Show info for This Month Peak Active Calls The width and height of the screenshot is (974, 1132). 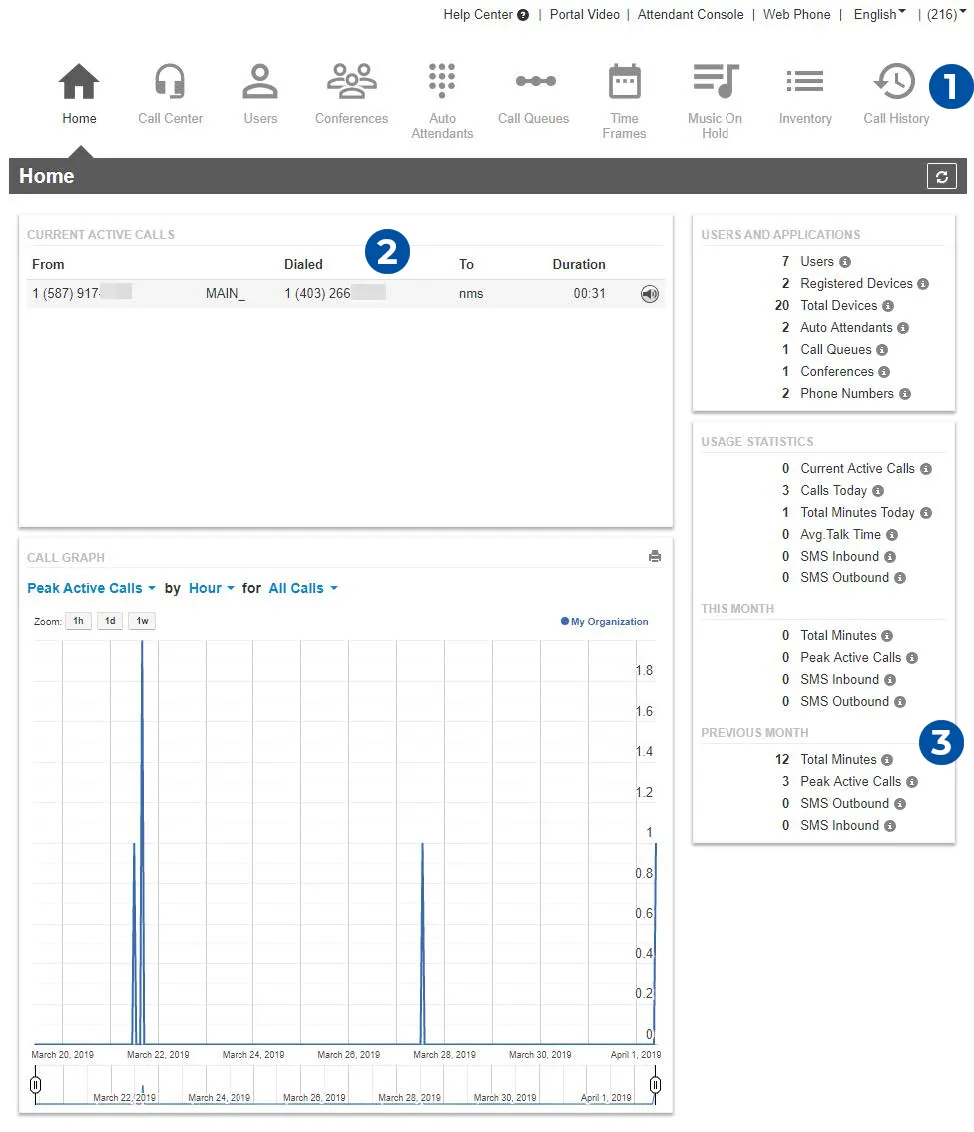912,658
